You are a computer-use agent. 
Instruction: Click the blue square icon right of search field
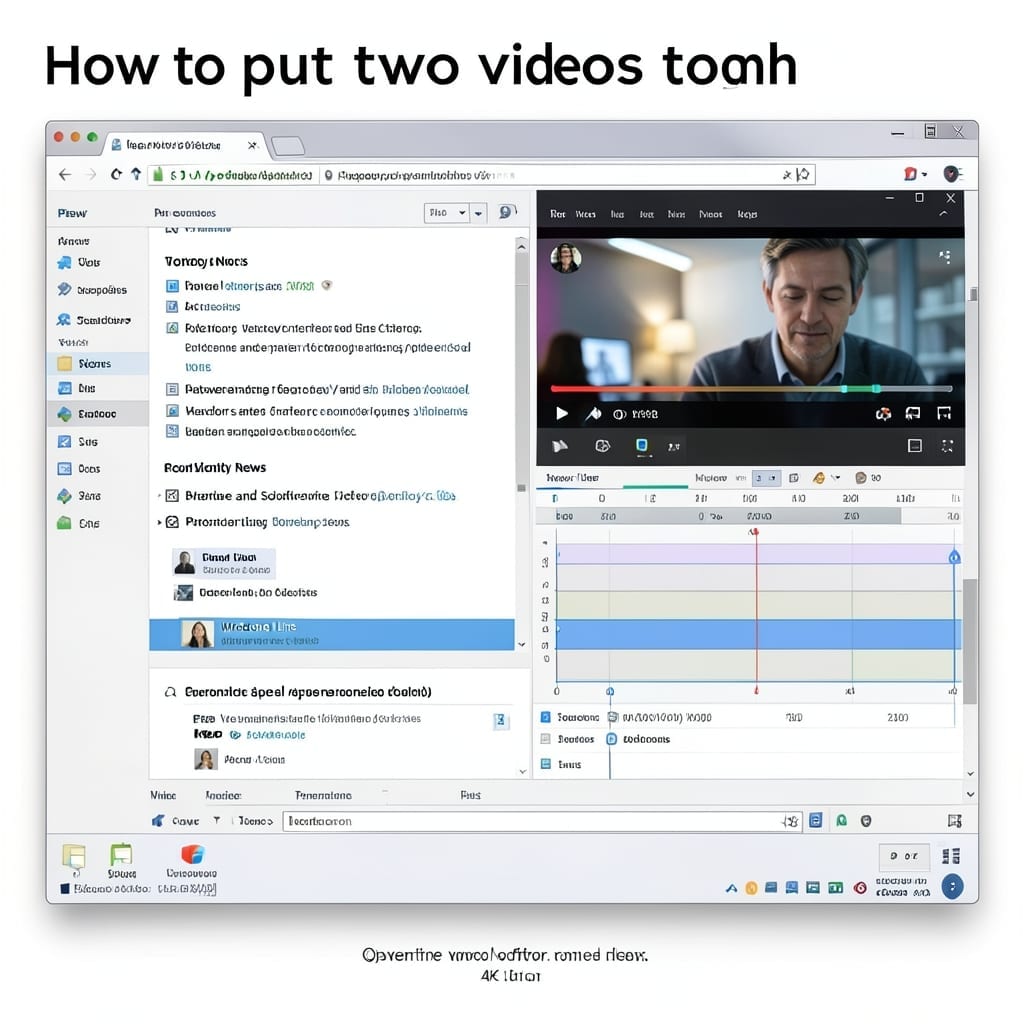pyautogui.click(x=816, y=820)
